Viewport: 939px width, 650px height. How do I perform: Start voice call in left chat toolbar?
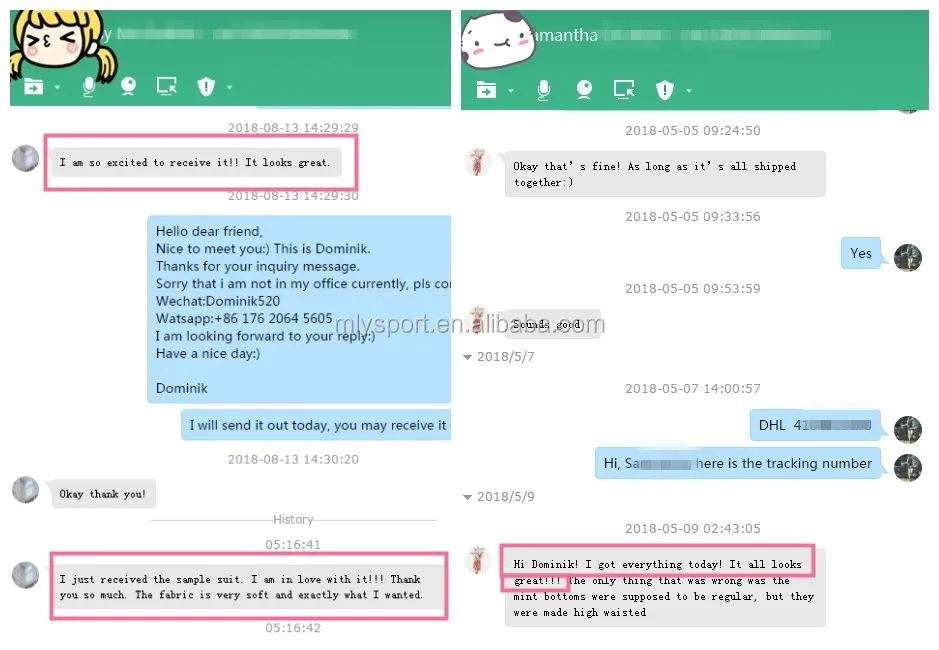(89, 87)
